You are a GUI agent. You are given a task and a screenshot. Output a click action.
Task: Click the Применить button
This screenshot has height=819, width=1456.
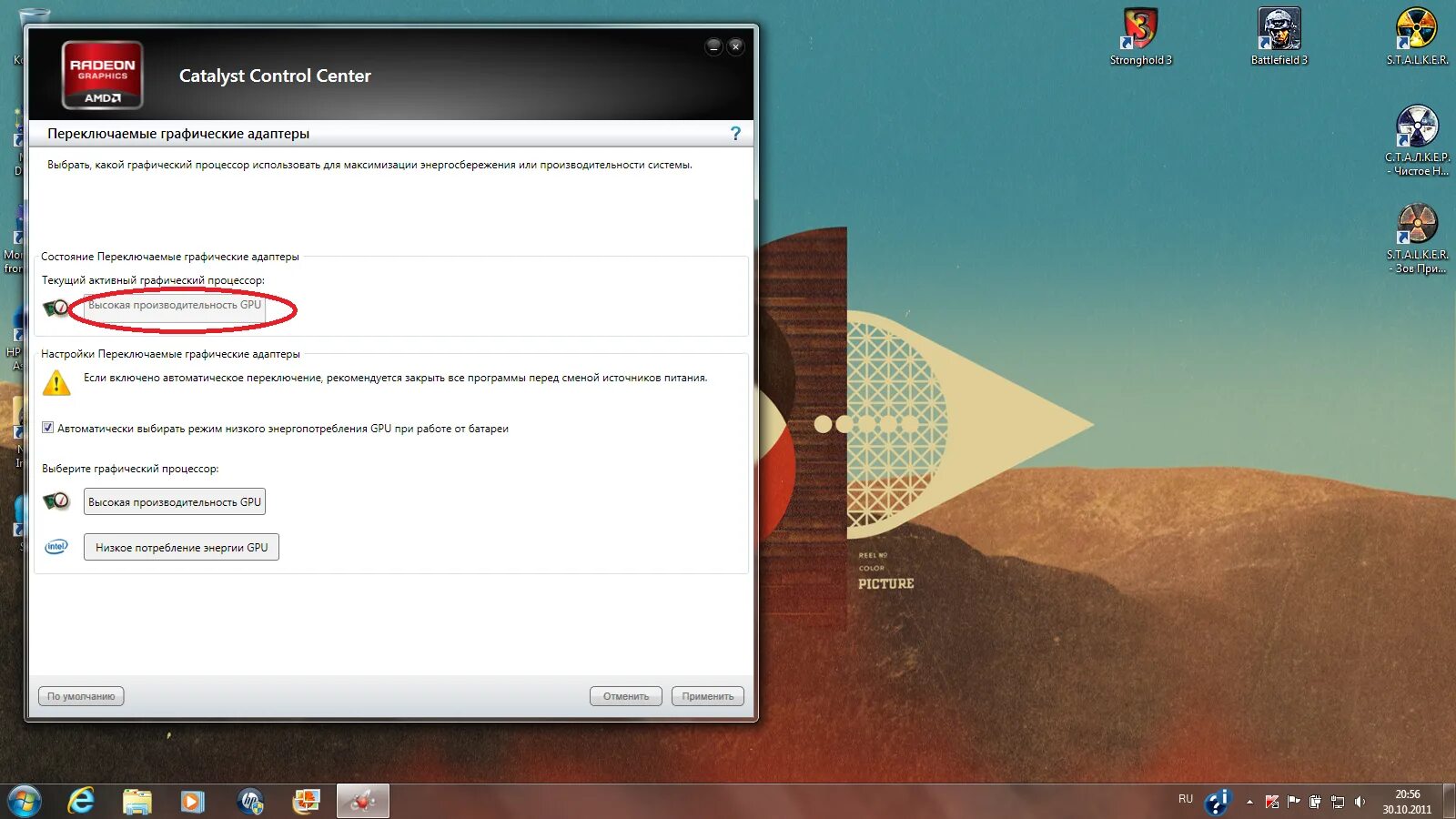pos(708,696)
